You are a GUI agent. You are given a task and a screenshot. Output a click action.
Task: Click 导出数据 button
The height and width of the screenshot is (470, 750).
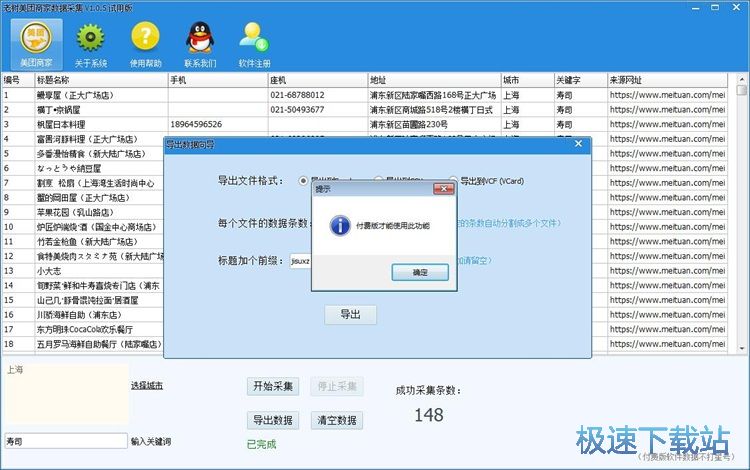pos(273,420)
